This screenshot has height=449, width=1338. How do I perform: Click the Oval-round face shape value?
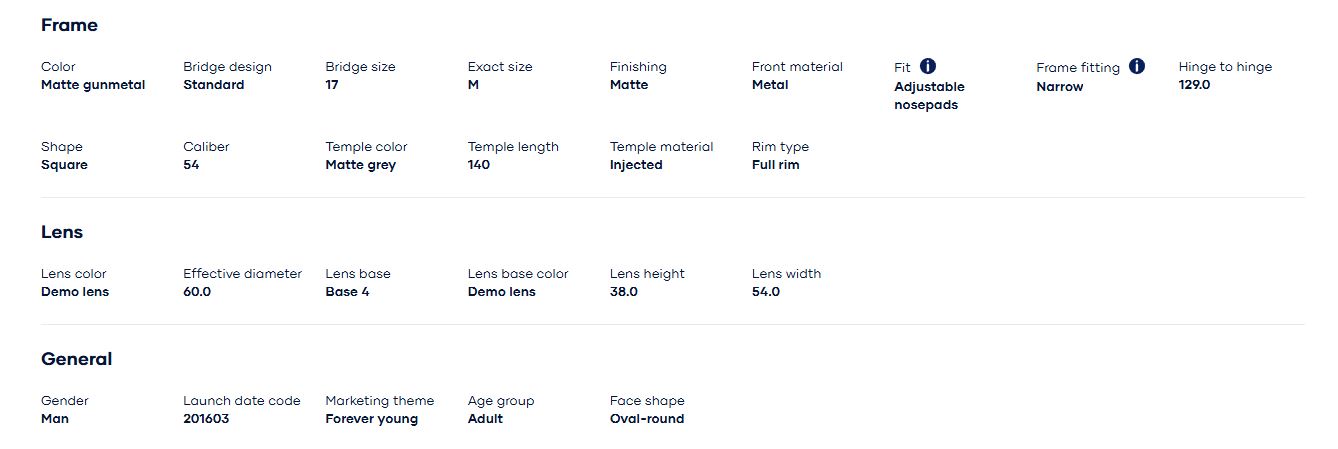point(647,419)
